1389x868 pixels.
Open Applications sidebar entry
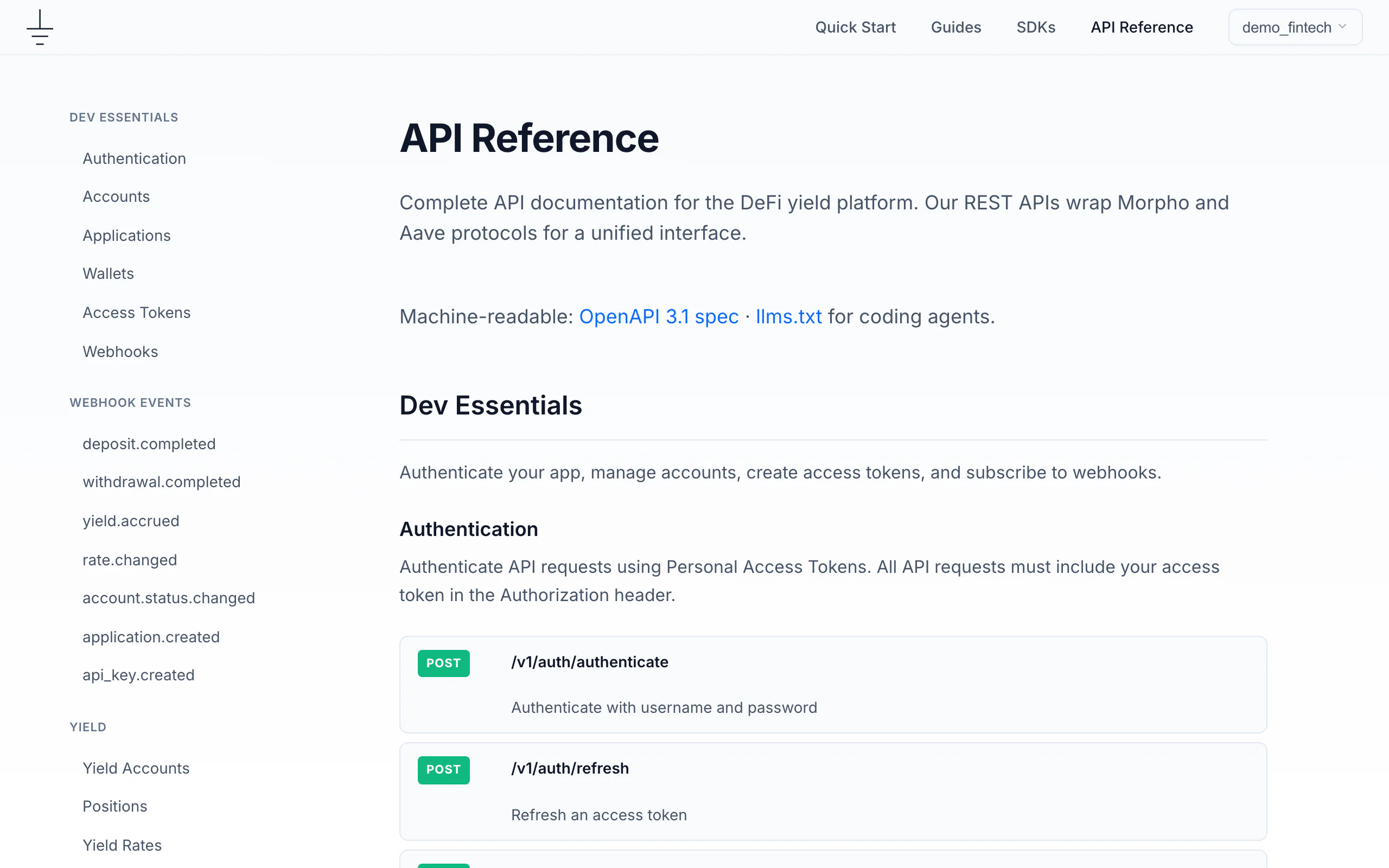tap(126, 235)
